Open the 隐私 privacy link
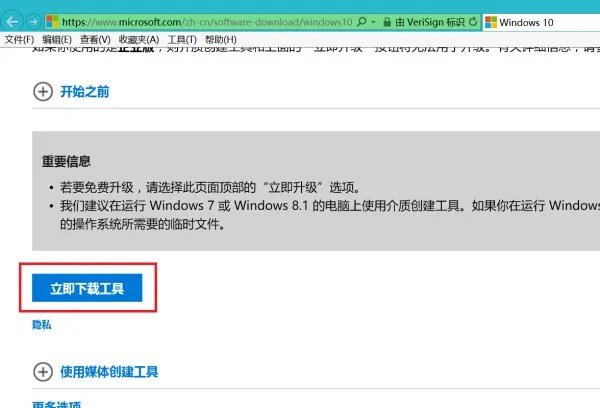This screenshot has height=408, width=600. click(x=42, y=325)
